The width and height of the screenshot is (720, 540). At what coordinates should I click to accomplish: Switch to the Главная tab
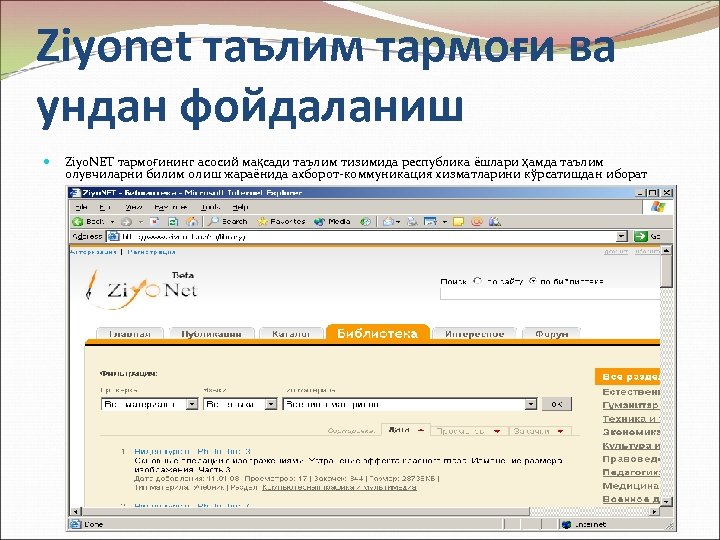[130, 334]
